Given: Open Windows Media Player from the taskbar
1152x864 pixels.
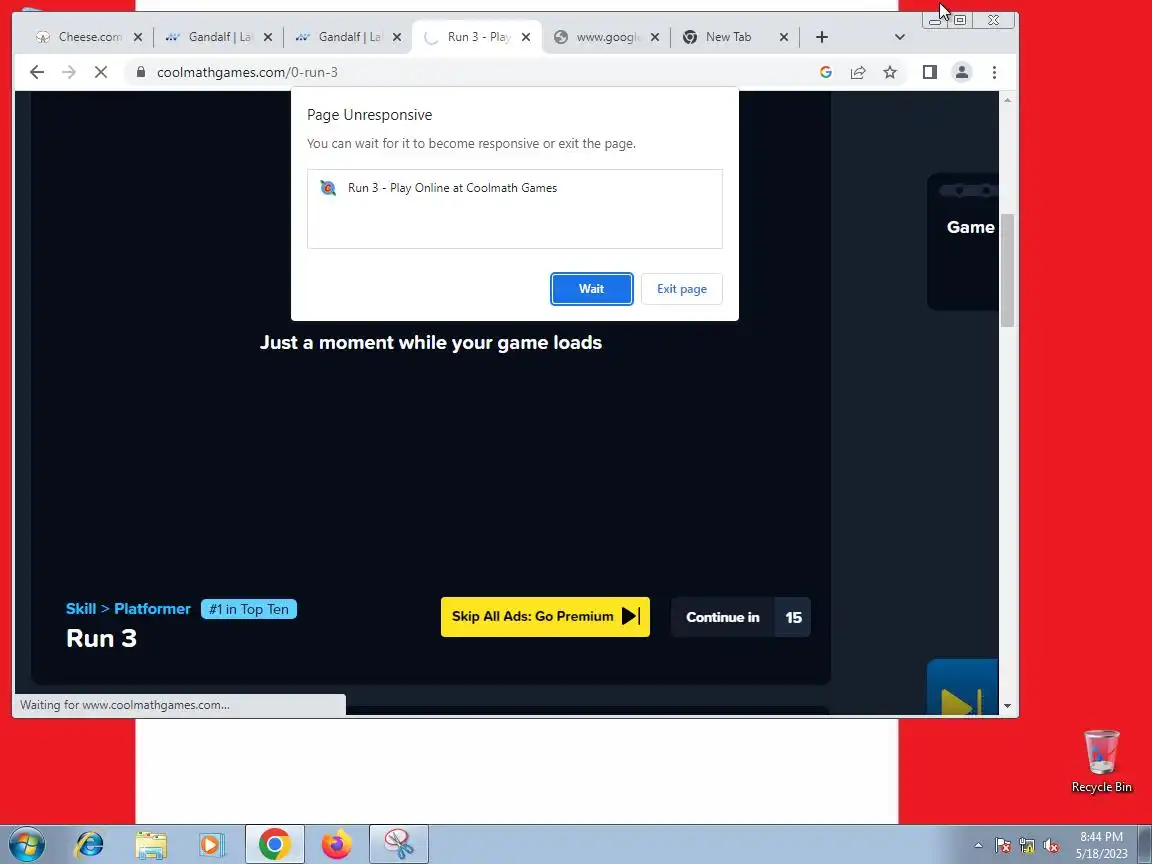Looking at the screenshot, I should [x=212, y=845].
